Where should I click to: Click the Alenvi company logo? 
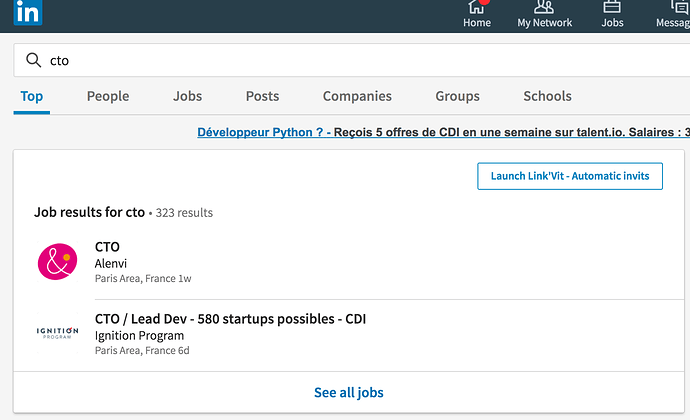pyautogui.click(x=57, y=262)
